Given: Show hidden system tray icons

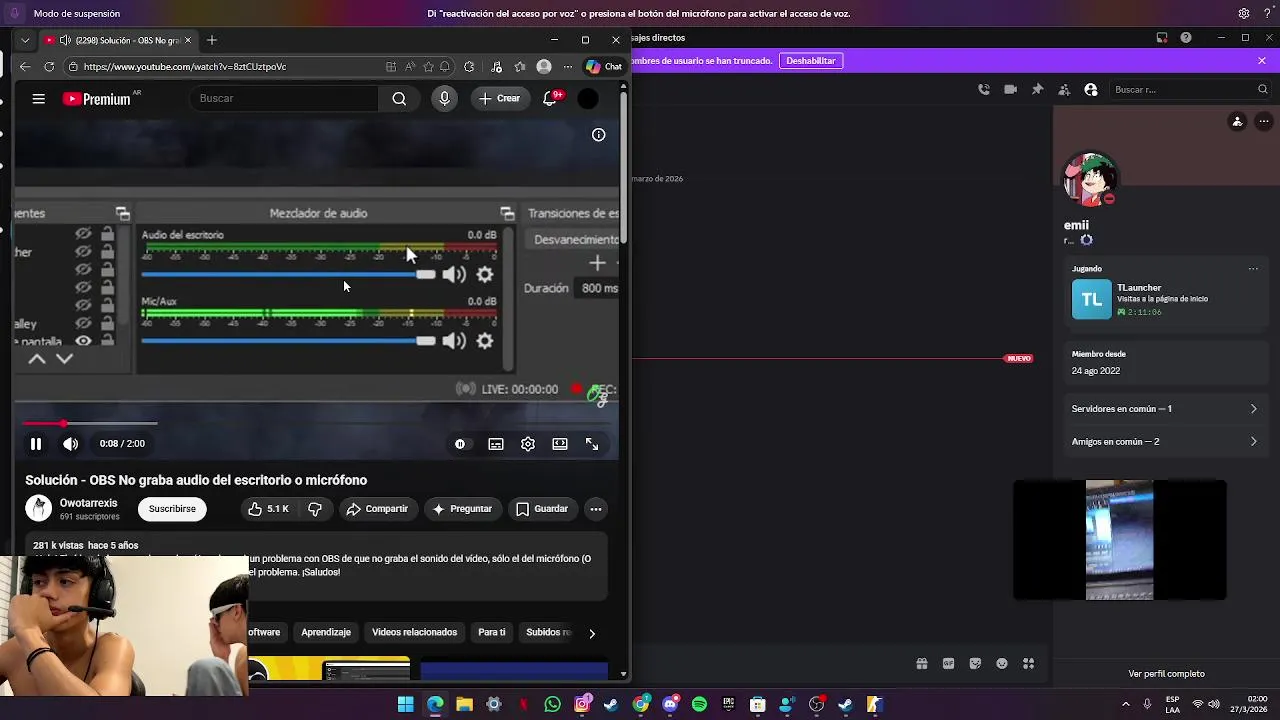Looking at the screenshot, I should pyautogui.click(x=1125, y=704).
